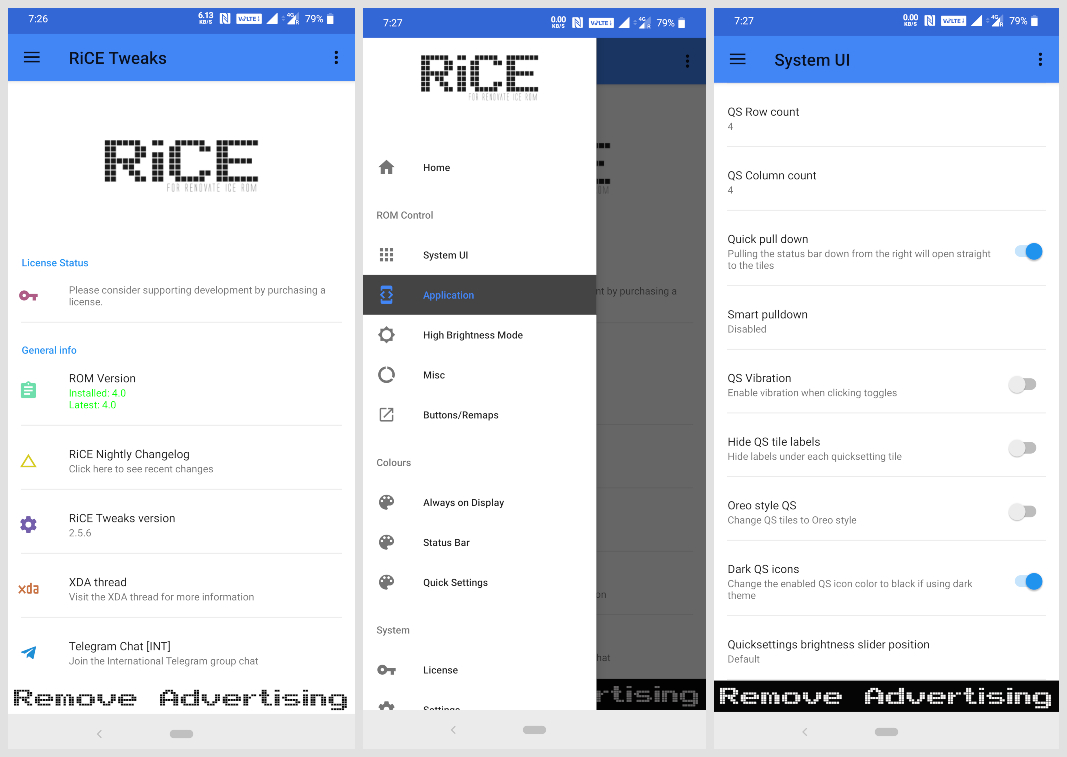Disable the Quick pull down switch
The image size is (1067, 757).
pos(1029,252)
